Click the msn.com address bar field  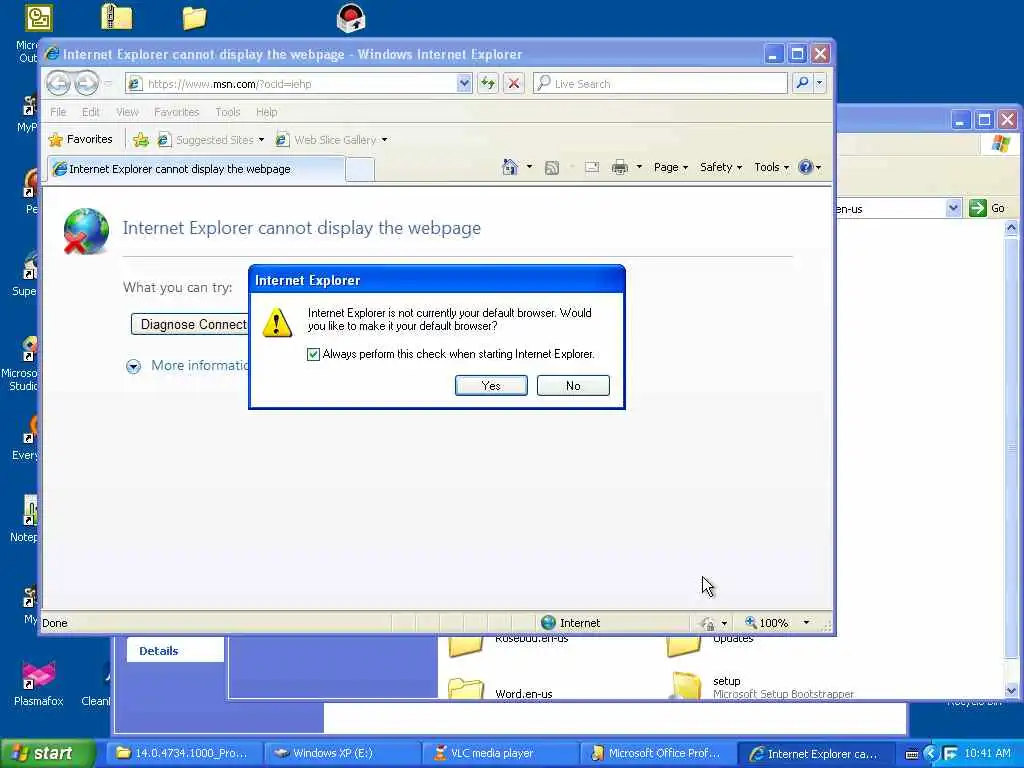coord(298,84)
